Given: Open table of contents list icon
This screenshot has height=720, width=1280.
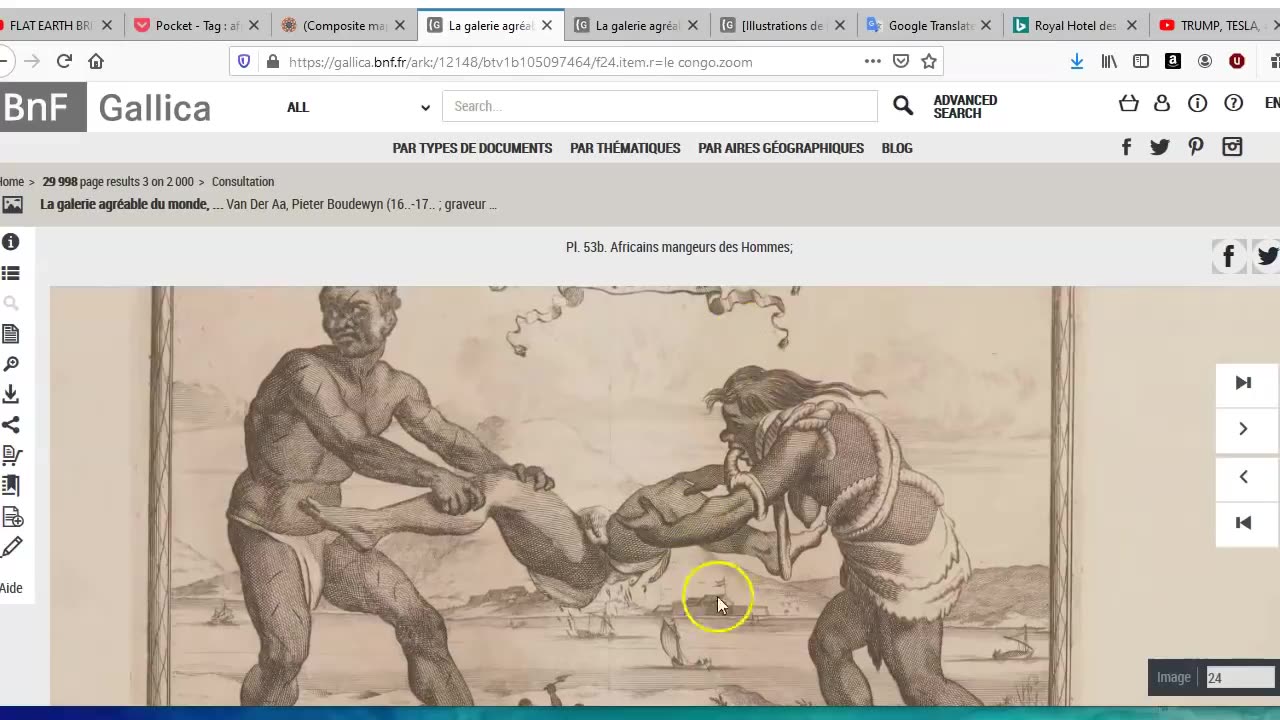Looking at the screenshot, I should 11,273.
